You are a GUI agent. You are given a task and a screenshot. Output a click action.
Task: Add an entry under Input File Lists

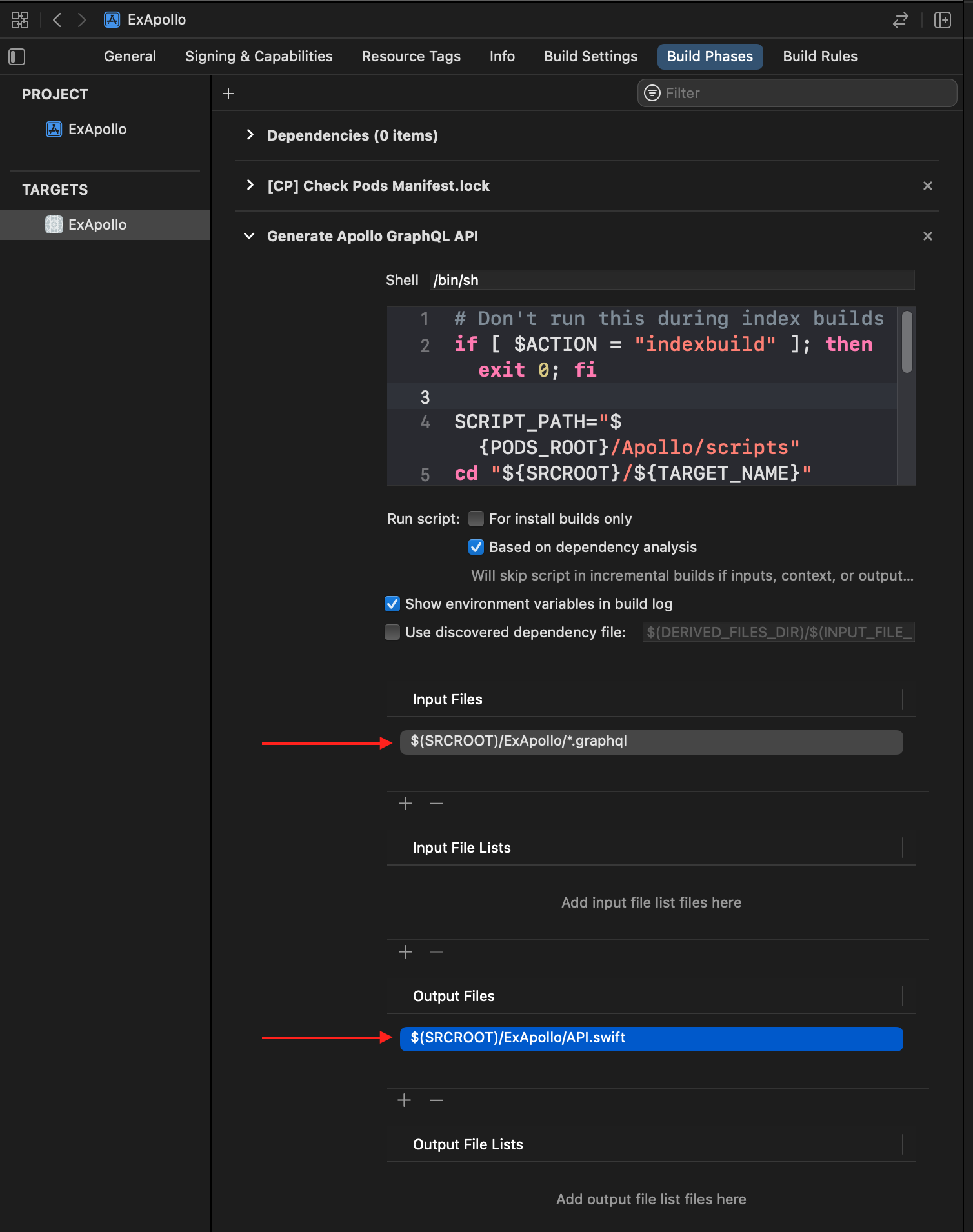coord(405,952)
